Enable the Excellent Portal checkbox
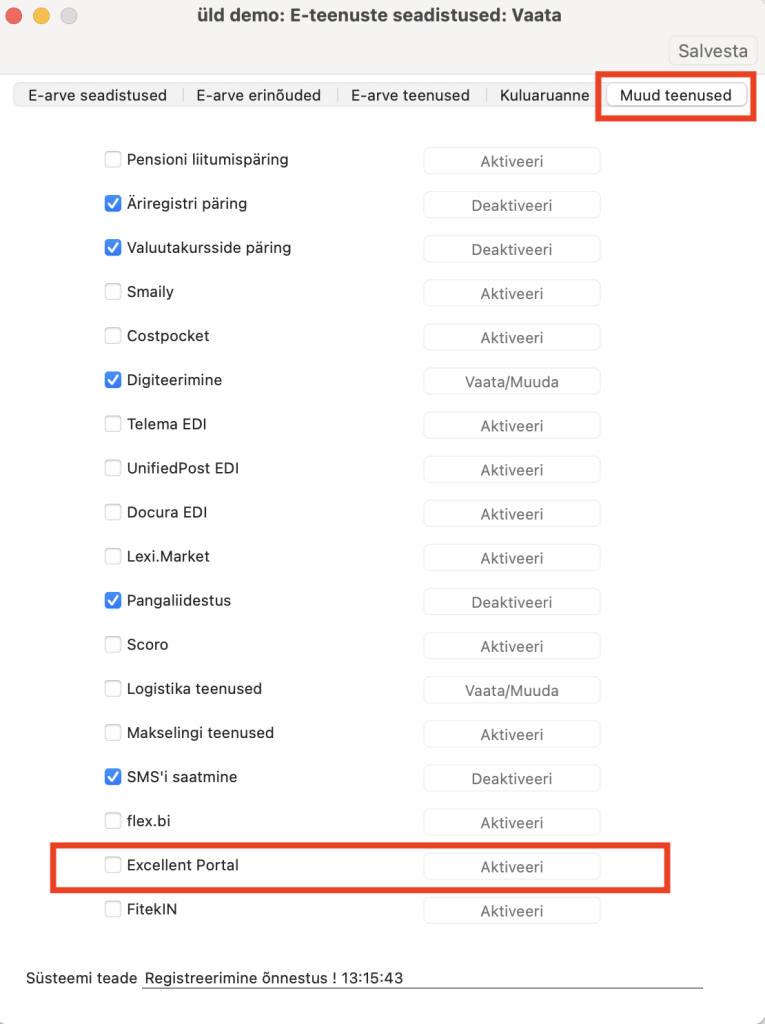This screenshot has width=765, height=1024. point(113,865)
